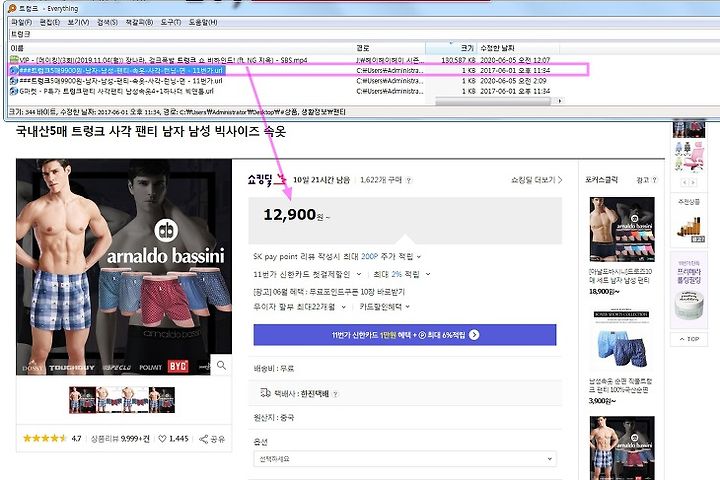This screenshot has height=480, width=720.
Task: Click the highlighted 11번가.url file icon
Action: 14,70
